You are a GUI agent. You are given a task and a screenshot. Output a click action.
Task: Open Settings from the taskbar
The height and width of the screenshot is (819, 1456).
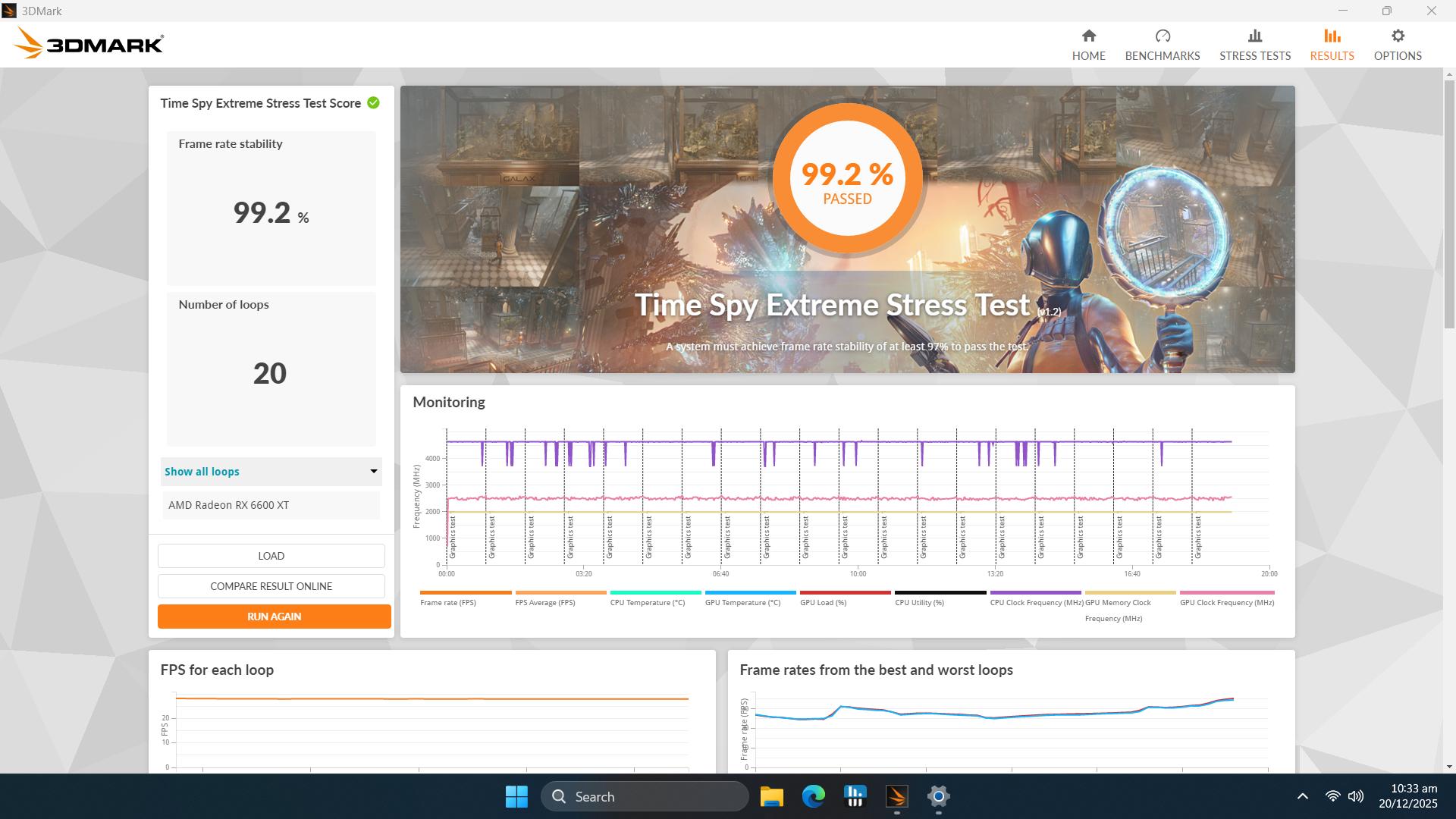click(x=938, y=796)
